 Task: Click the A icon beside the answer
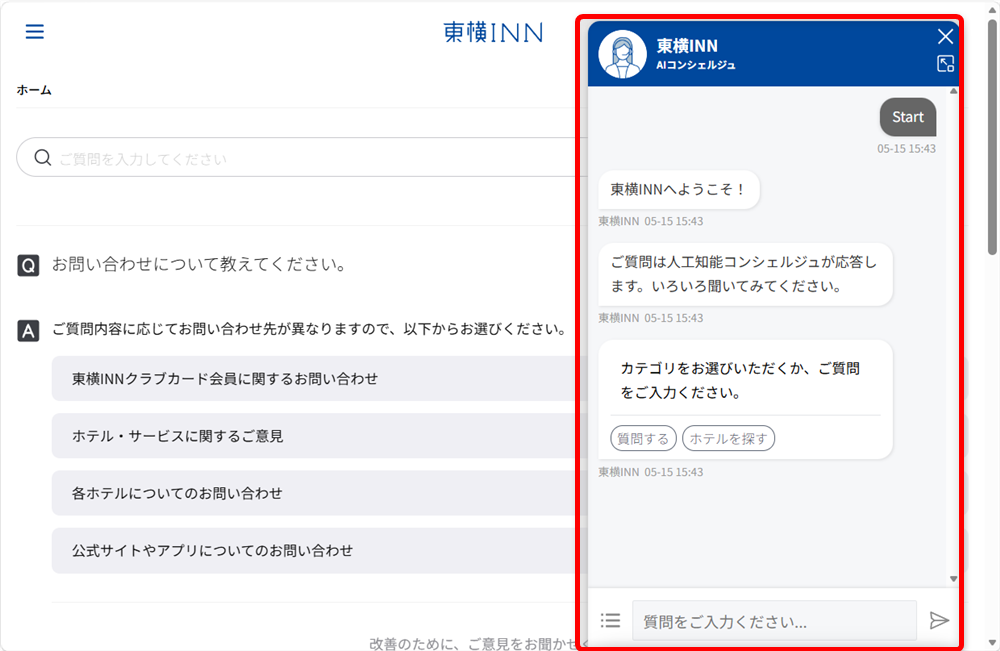click(x=28, y=331)
